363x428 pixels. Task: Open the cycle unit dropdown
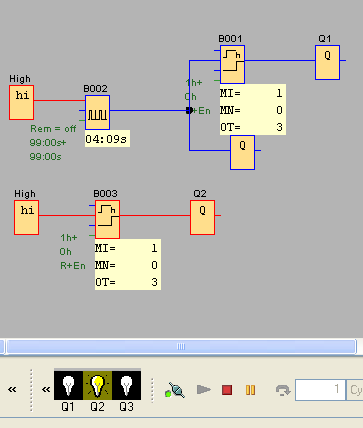pyautogui.click(x=355, y=389)
